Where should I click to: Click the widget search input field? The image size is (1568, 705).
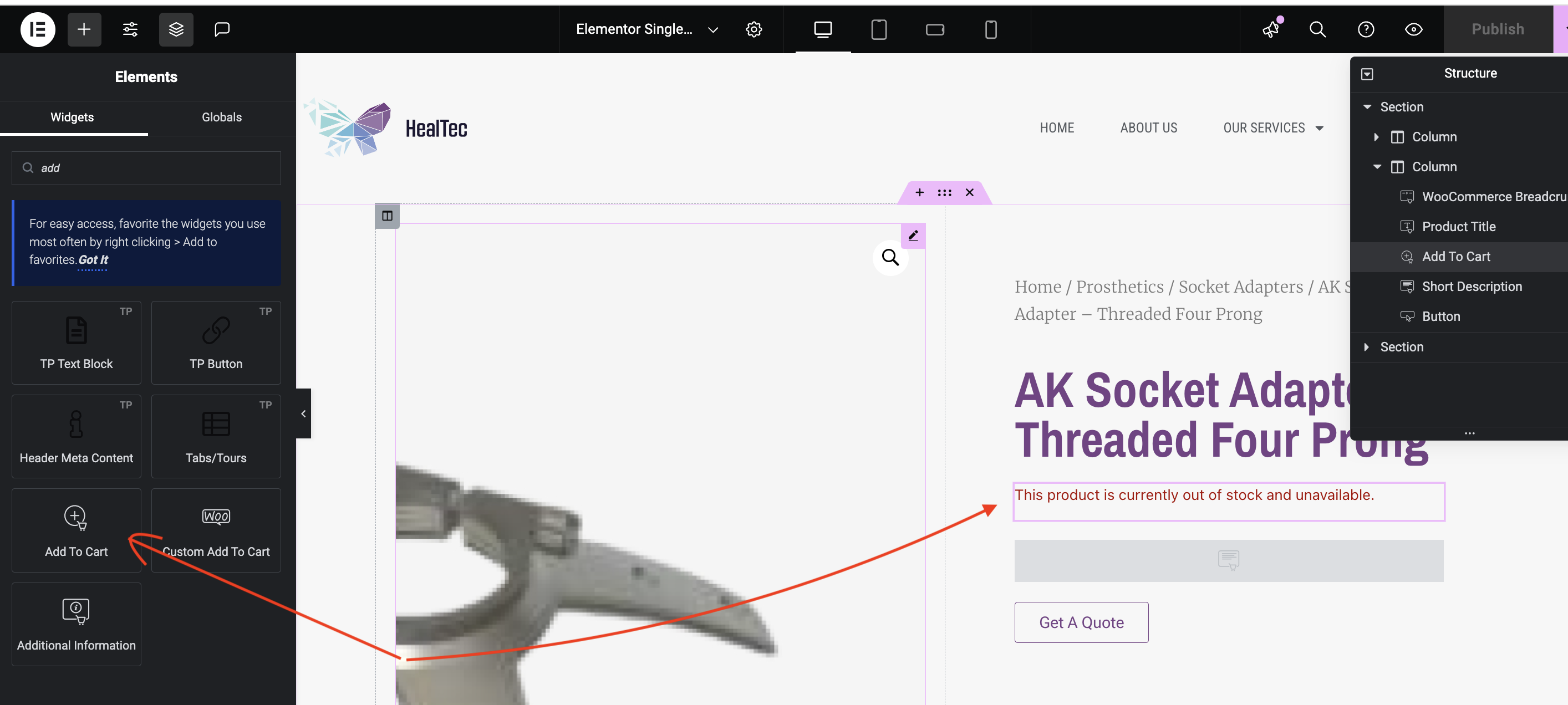click(x=146, y=168)
